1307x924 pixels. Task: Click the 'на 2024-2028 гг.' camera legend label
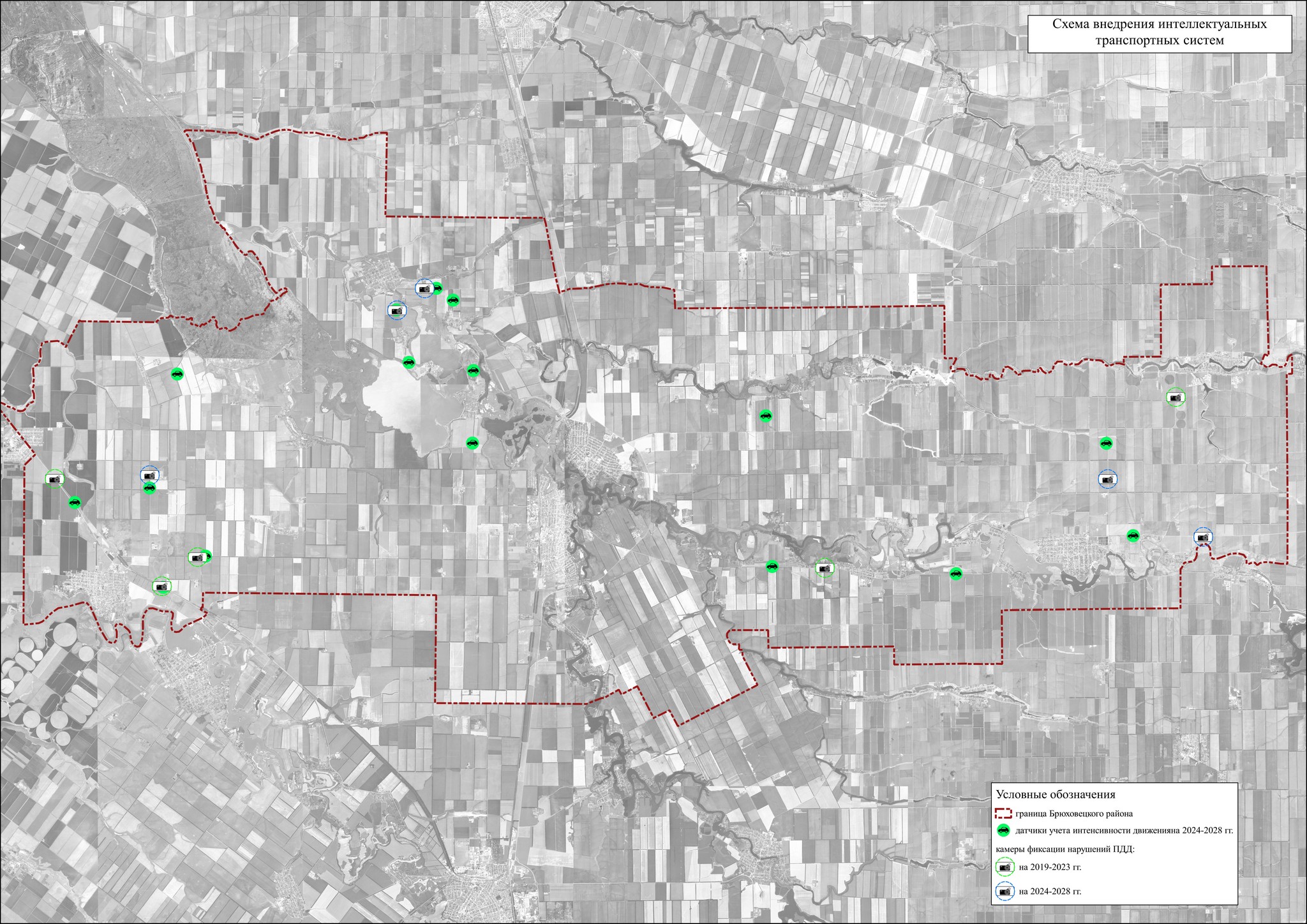pyautogui.click(x=1050, y=891)
